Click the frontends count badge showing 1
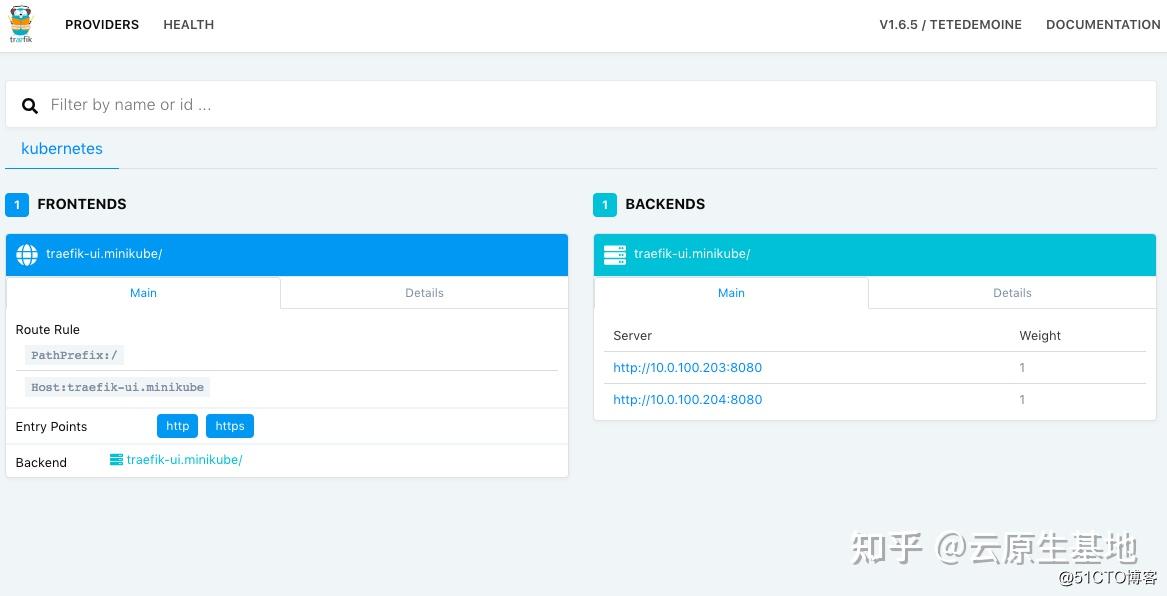The image size is (1167, 596). (x=16, y=204)
